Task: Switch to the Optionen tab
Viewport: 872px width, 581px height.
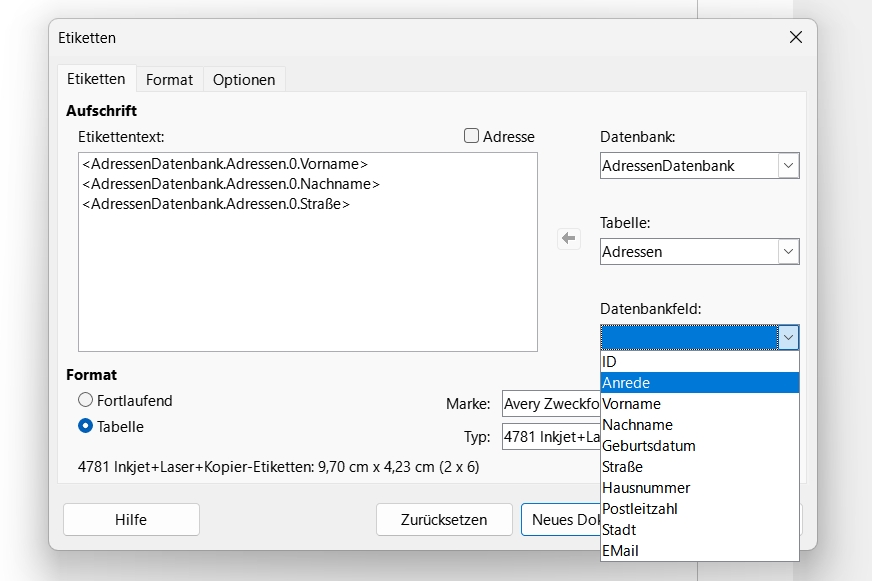Action: point(244,80)
